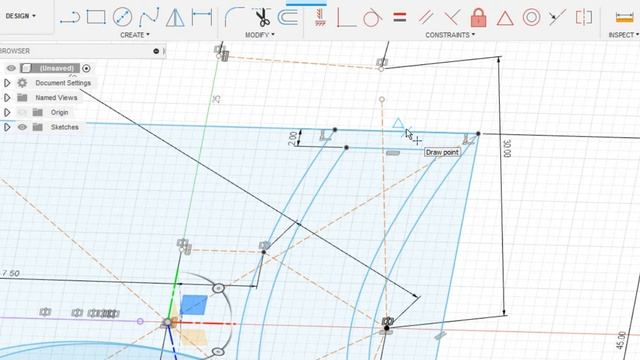Apply Collinear constraint
This screenshot has height=360, width=640.
point(557,17)
